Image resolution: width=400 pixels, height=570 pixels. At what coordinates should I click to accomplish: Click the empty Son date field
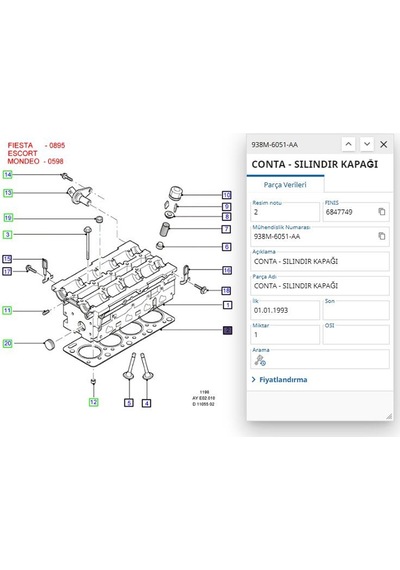(x=356, y=310)
